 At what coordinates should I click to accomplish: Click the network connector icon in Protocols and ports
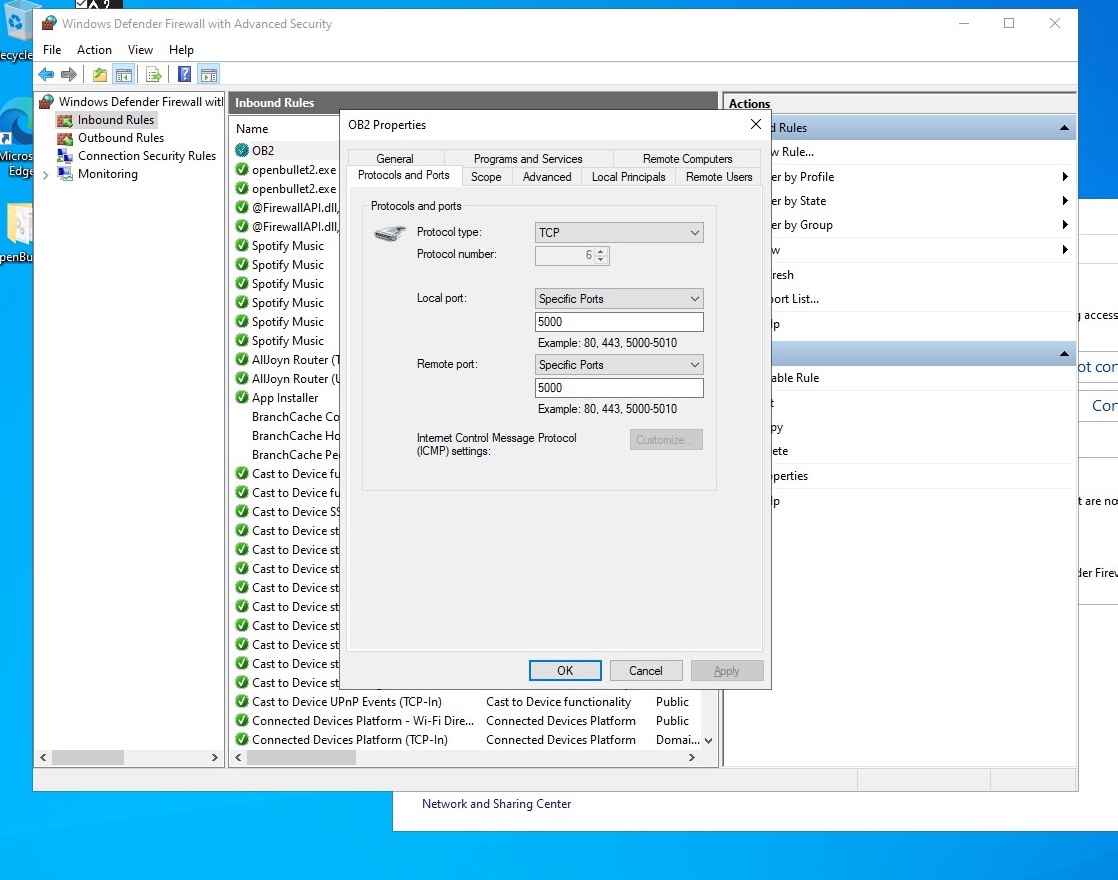(389, 233)
